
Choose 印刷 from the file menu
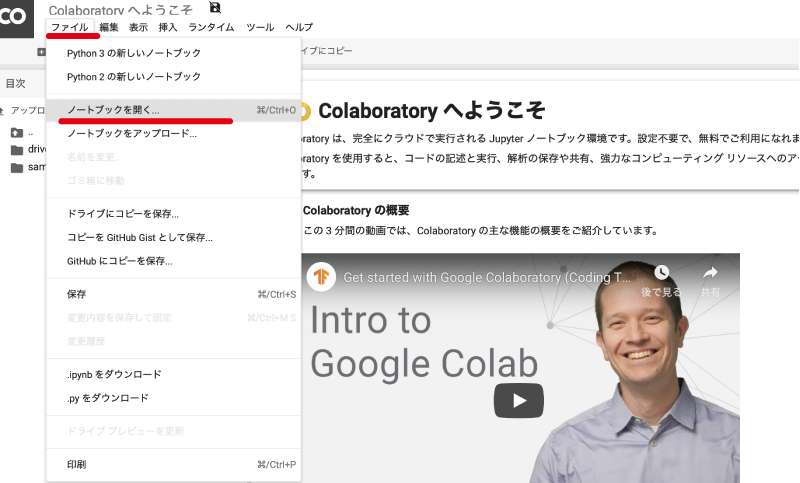(173, 464)
